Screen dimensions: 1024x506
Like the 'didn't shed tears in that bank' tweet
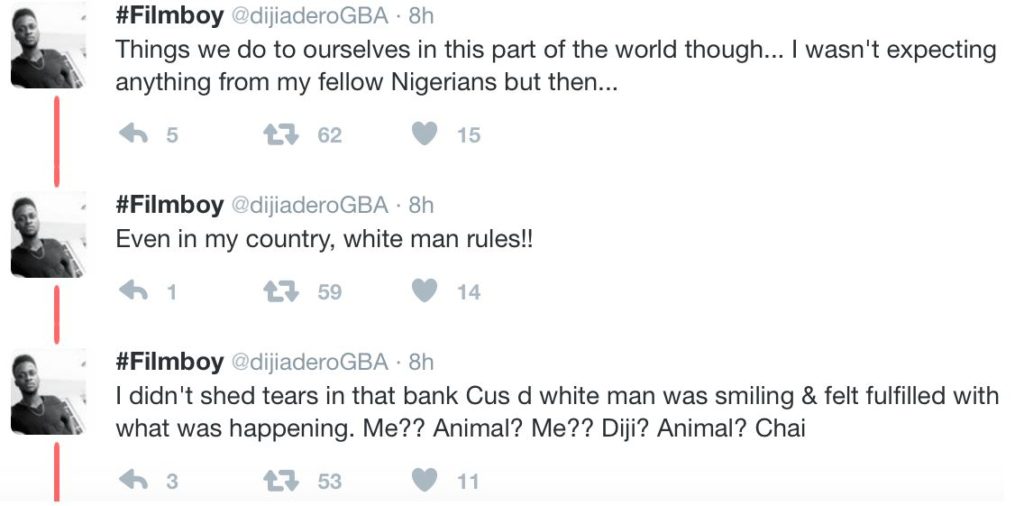(x=425, y=481)
